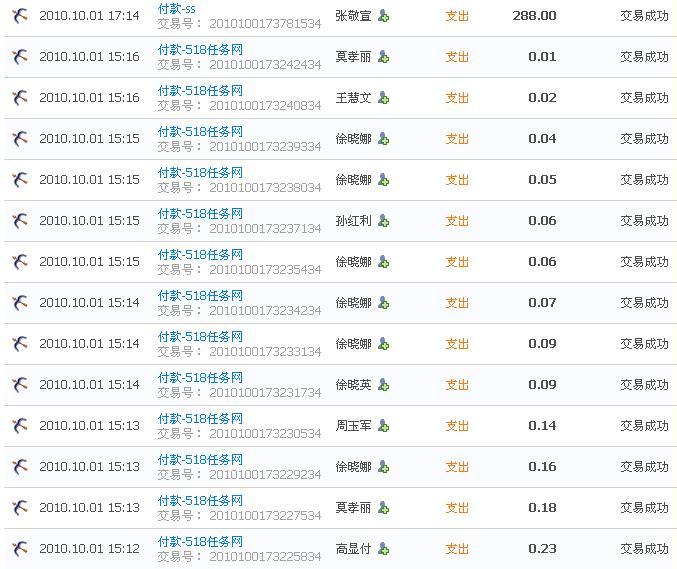The width and height of the screenshot is (677, 569).
Task: Click add-contact icon beside 周玉军
Action: [x=384, y=426]
